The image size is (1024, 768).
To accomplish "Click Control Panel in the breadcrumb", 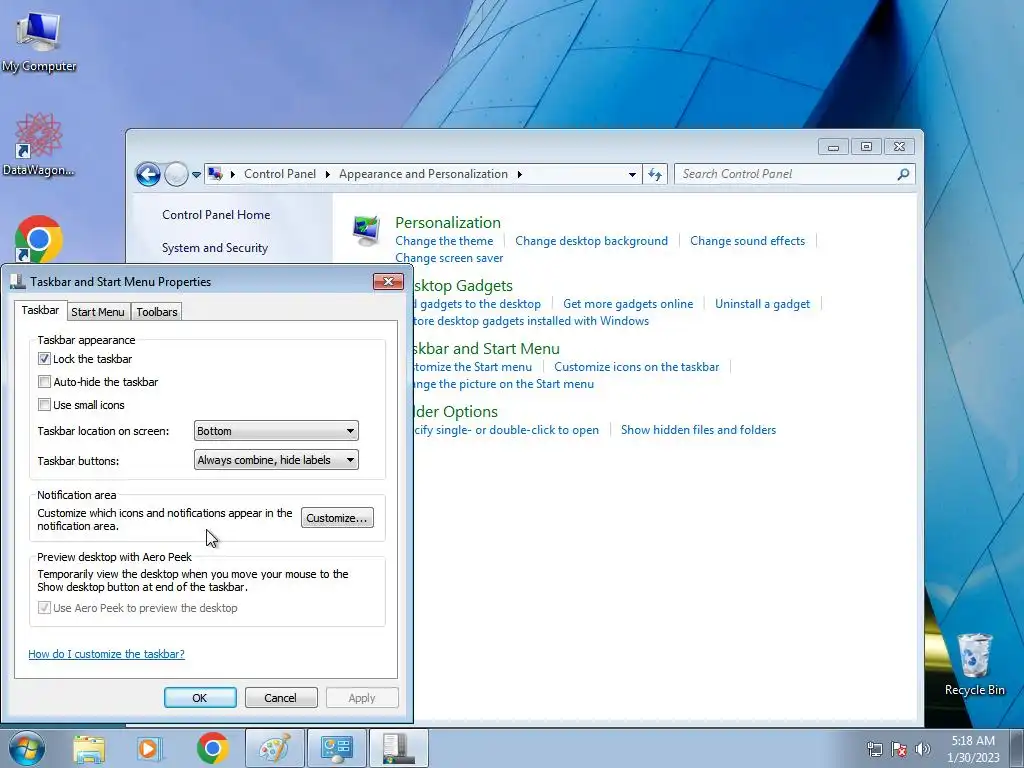I will (x=280, y=174).
